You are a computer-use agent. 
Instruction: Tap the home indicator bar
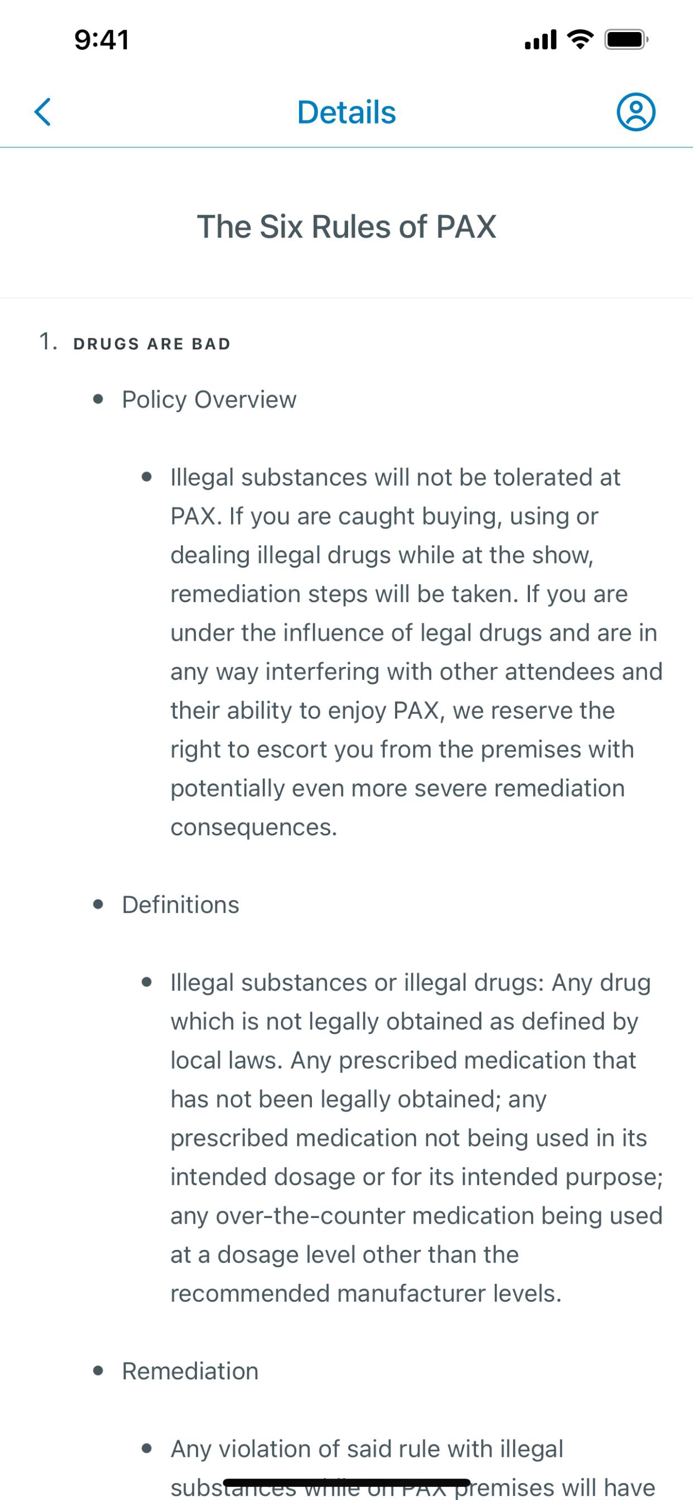click(346, 1483)
